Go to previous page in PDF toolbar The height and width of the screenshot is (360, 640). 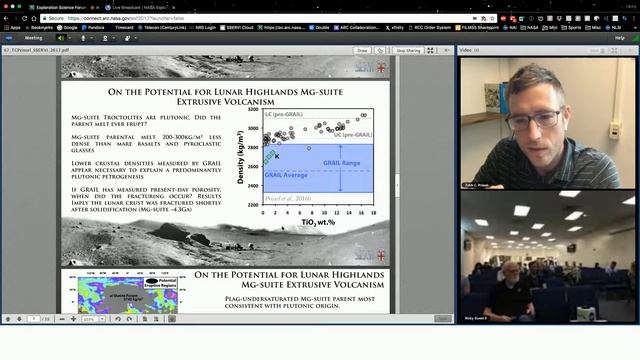pos(8,319)
